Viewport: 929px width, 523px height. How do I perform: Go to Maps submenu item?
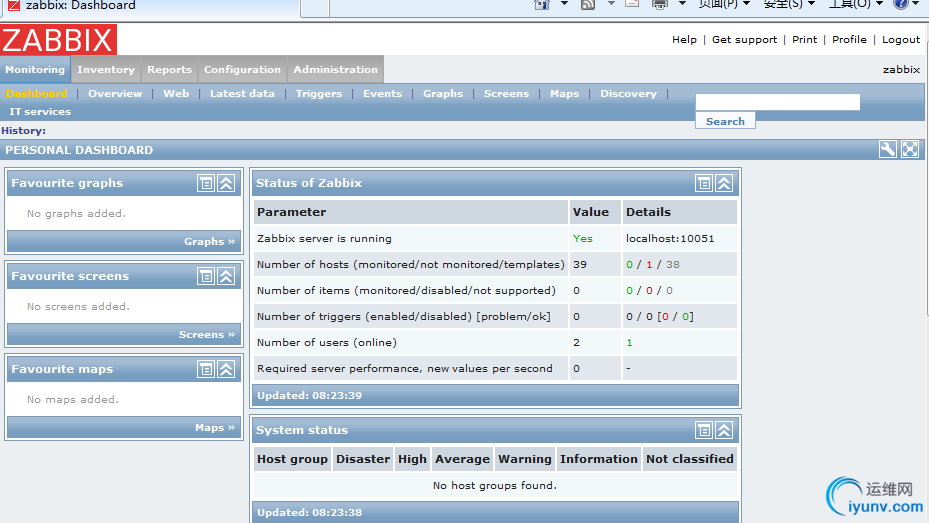(x=564, y=94)
